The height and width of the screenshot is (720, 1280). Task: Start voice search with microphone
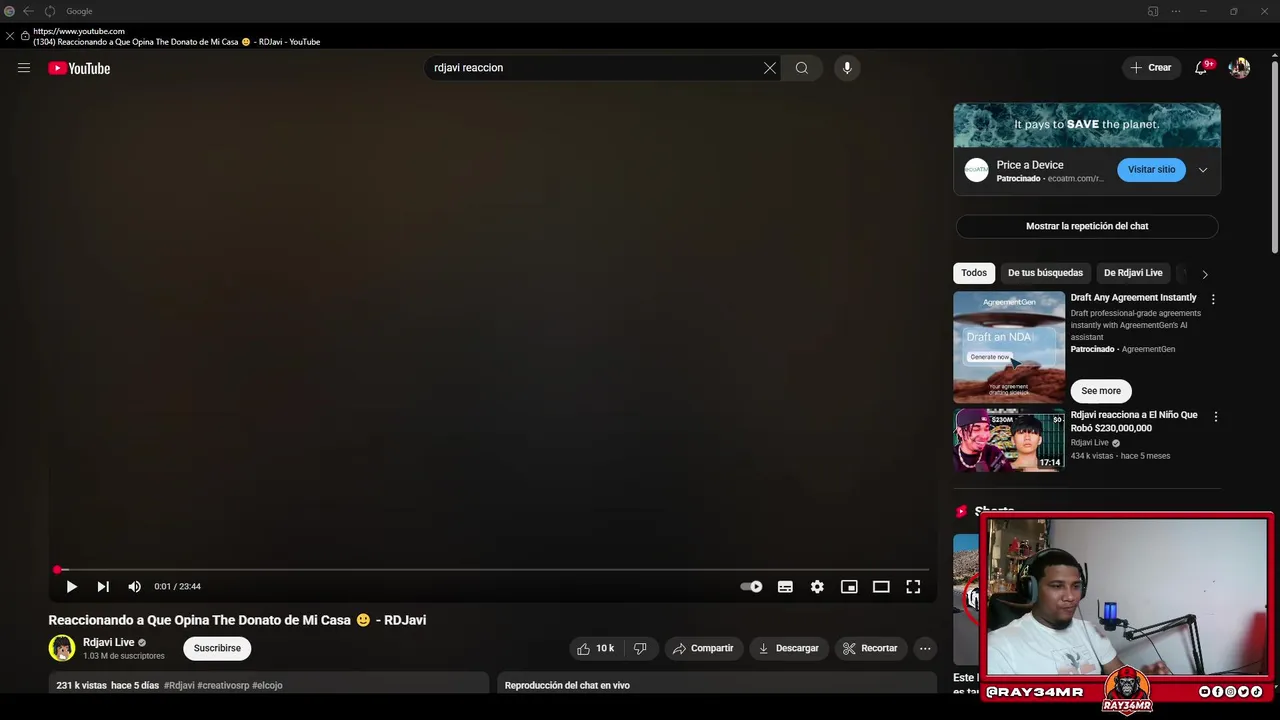[x=847, y=68]
